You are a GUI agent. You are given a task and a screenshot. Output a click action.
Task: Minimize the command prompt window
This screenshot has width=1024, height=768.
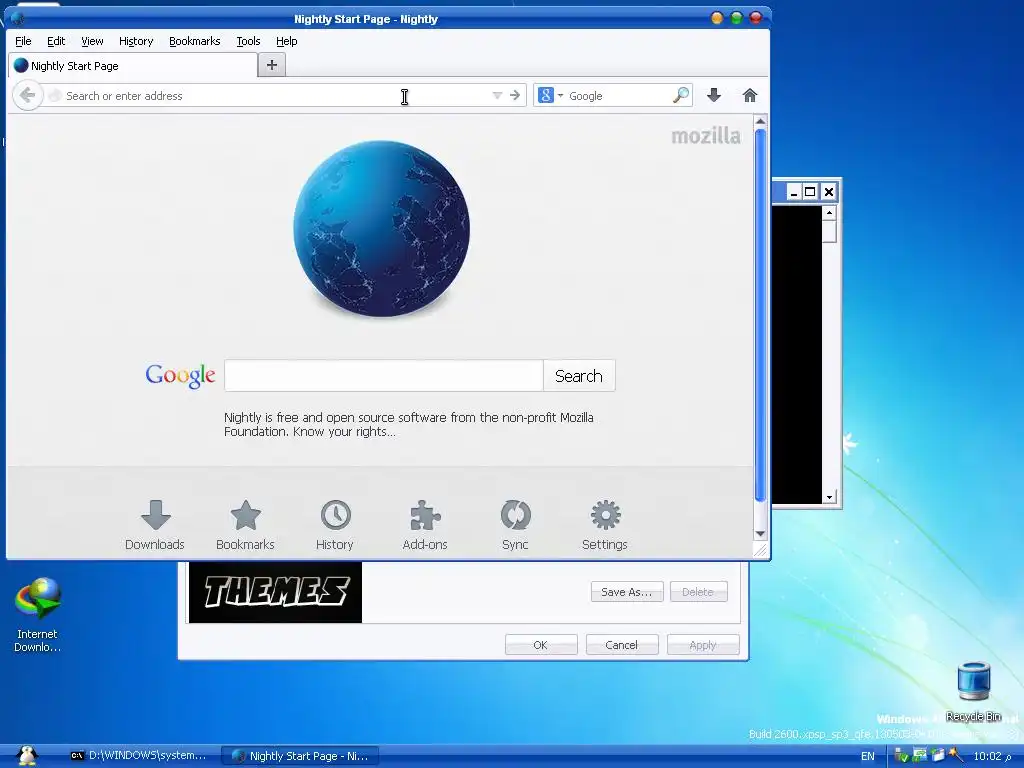pos(793,192)
